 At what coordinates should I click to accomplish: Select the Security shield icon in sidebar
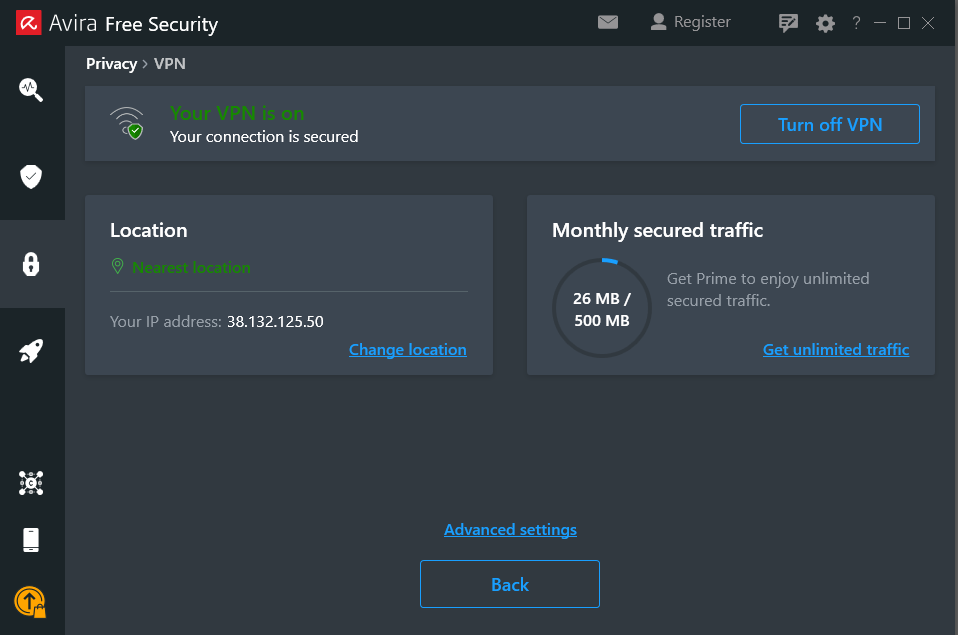31,177
